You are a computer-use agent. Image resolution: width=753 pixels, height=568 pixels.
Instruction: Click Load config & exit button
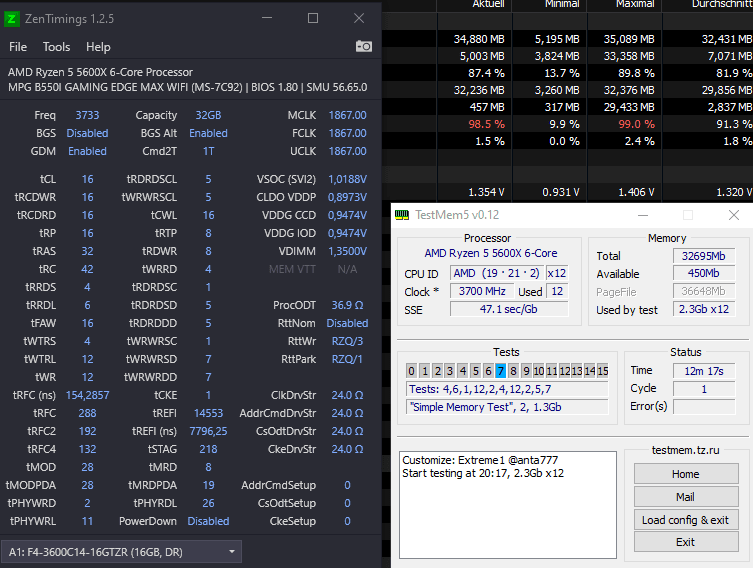pyautogui.click(x=686, y=520)
